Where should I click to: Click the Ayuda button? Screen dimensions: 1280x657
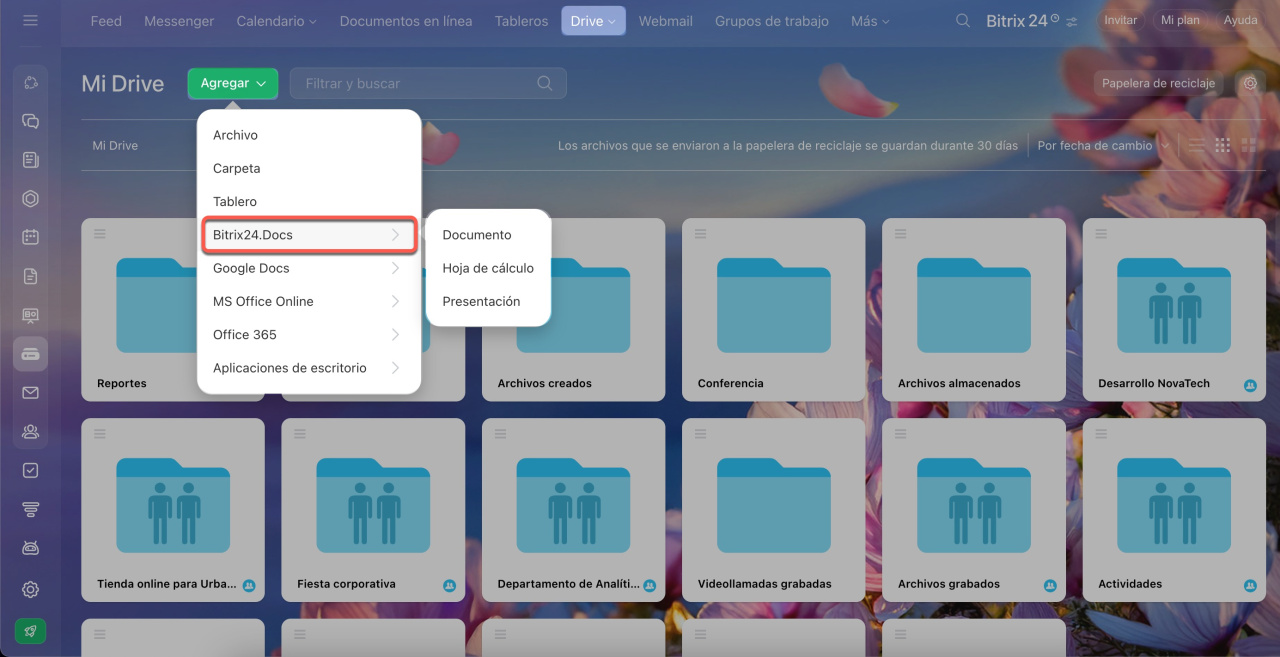click(x=1240, y=20)
